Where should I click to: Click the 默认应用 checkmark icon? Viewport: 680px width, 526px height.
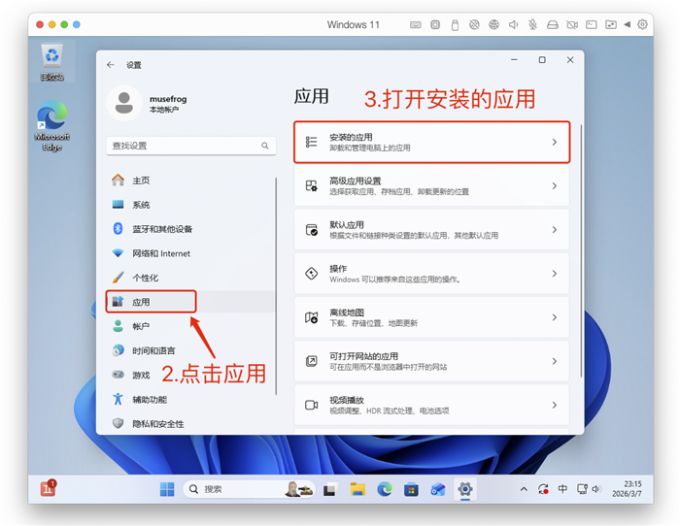tap(311, 230)
